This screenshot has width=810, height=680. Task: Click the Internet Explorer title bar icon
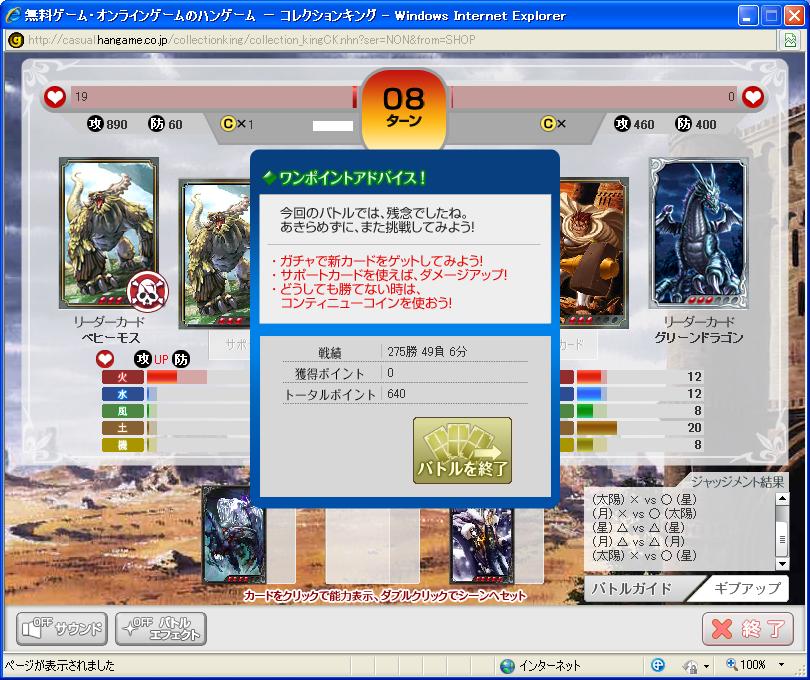13,16
